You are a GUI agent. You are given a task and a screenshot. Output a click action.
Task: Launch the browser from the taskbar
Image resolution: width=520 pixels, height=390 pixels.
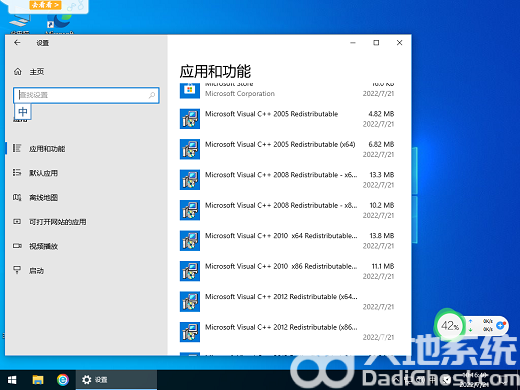[x=63, y=380]
